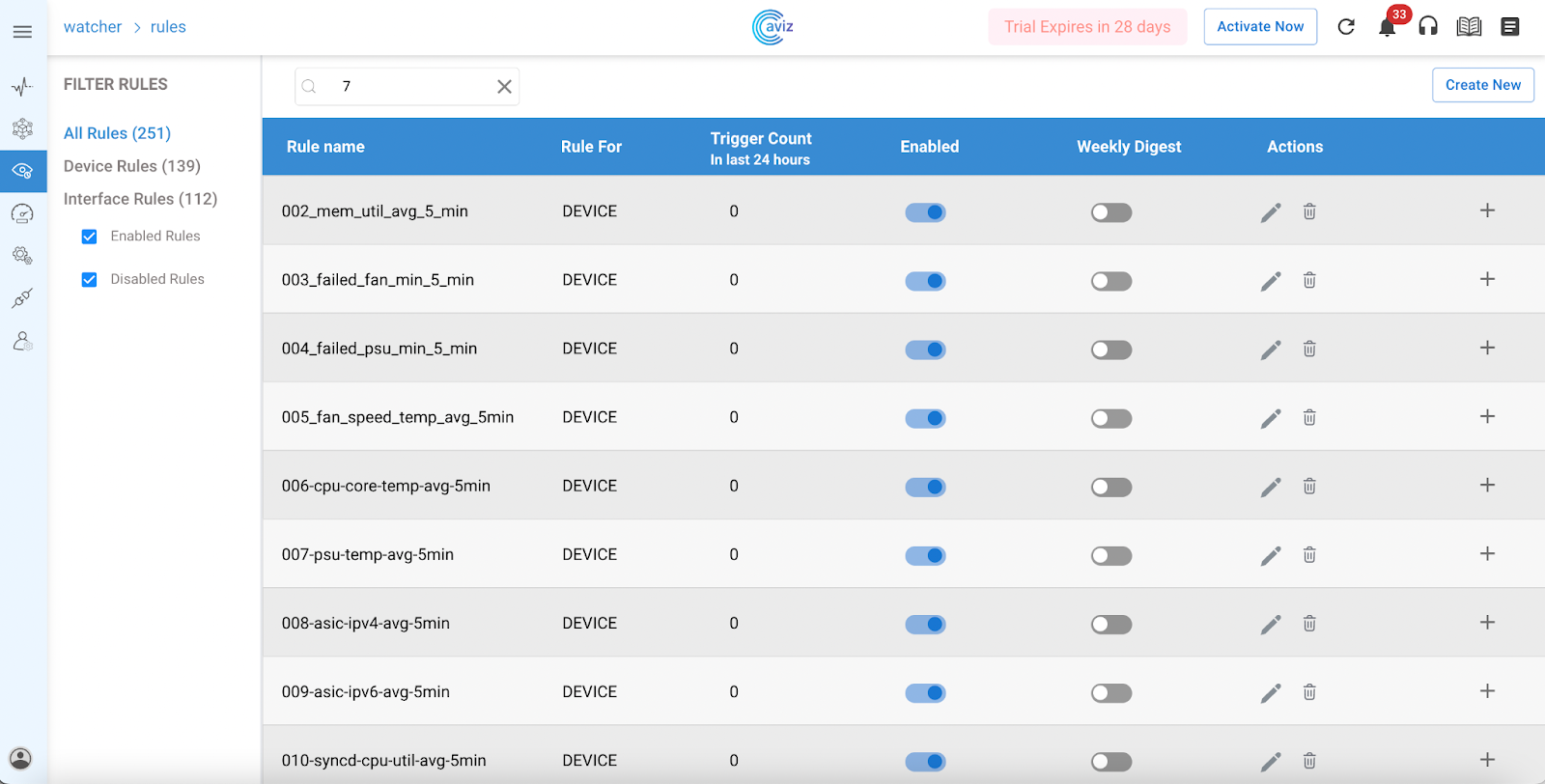The width and height of the screenshot is (1545, 784).
Task: Delete rule 006-cpu-core-temp-avg-5min
Action: [x=1309, y=486]
